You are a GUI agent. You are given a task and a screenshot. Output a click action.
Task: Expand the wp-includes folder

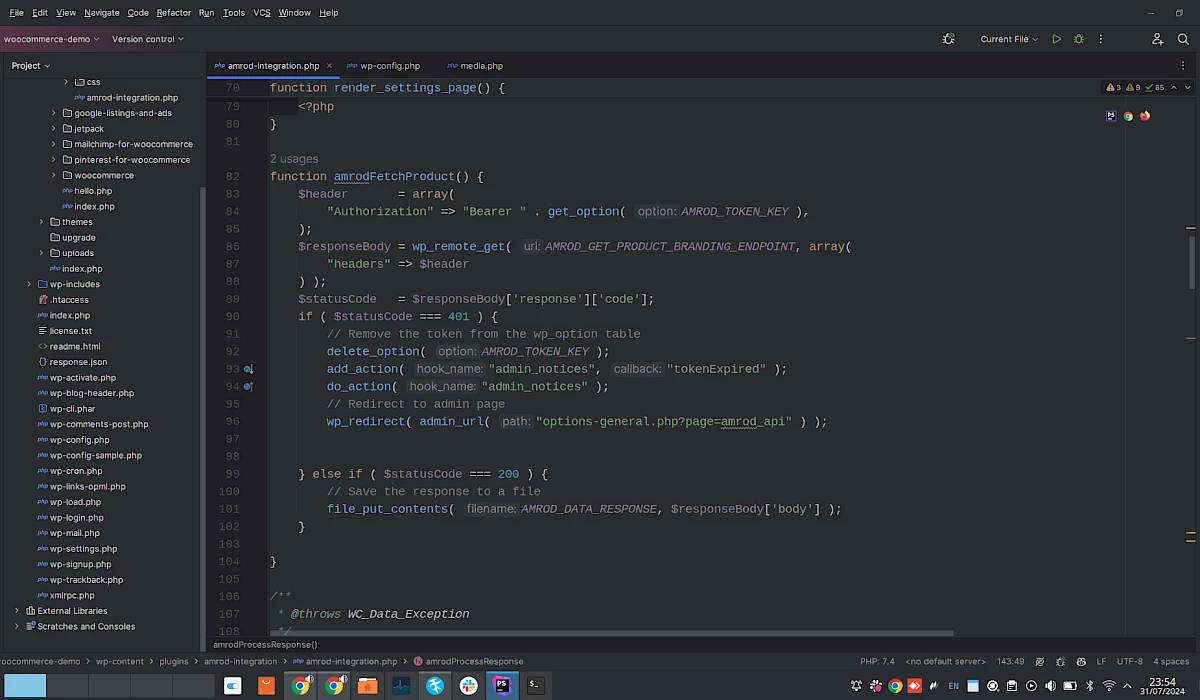[30, 284]
